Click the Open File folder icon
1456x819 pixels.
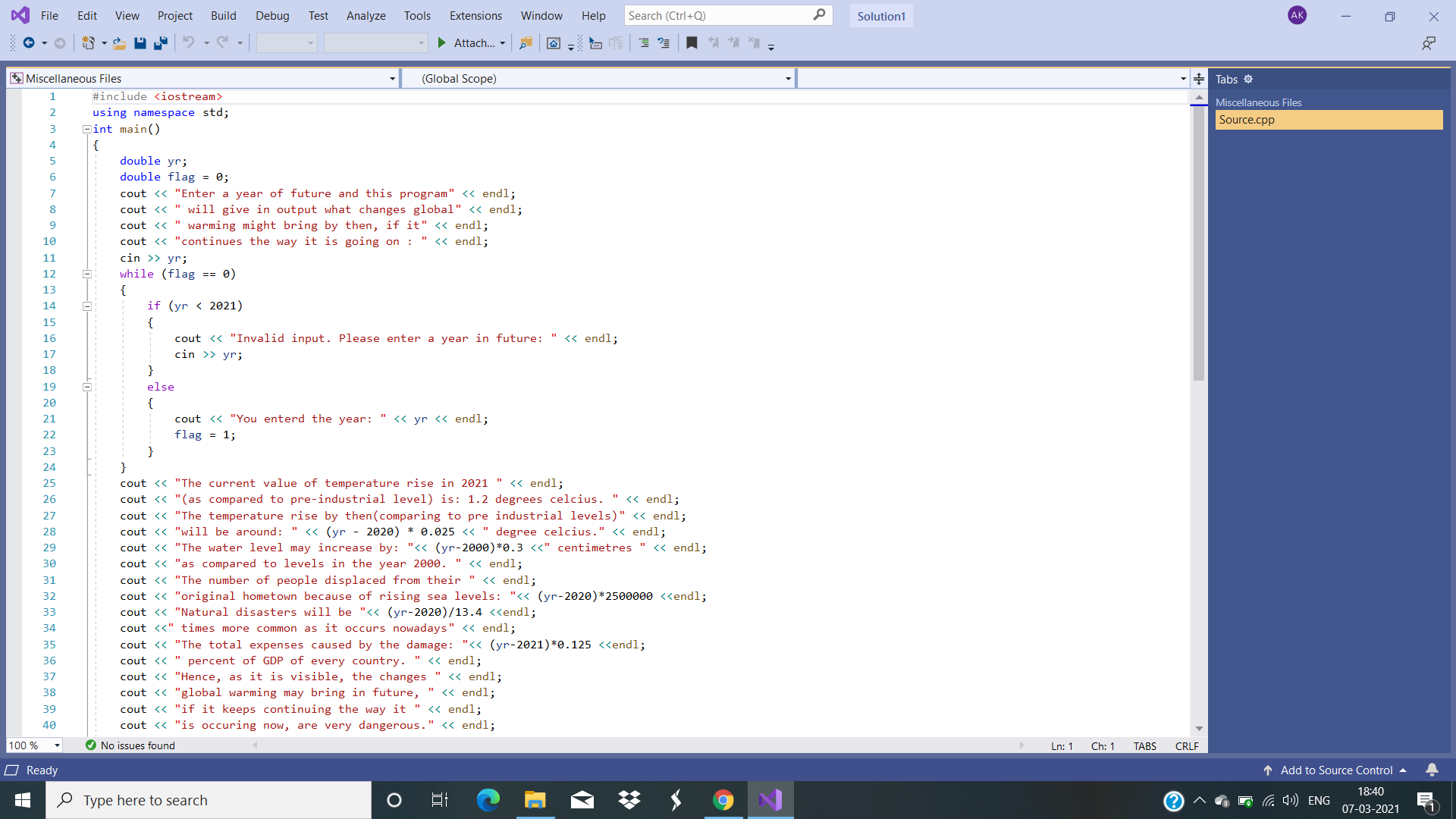click(x=119, y=43)
